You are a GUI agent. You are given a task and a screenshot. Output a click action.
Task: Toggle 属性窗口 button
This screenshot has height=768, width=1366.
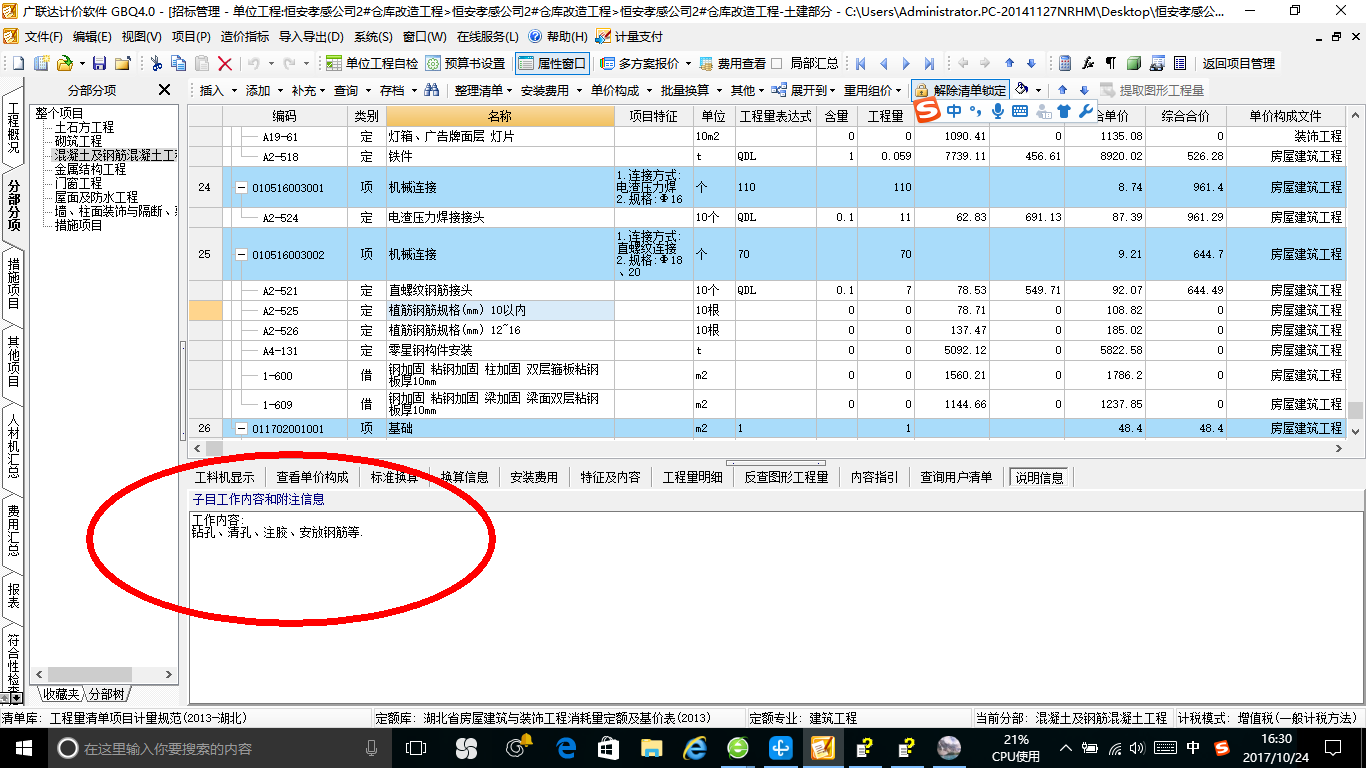tap(553, 63)
